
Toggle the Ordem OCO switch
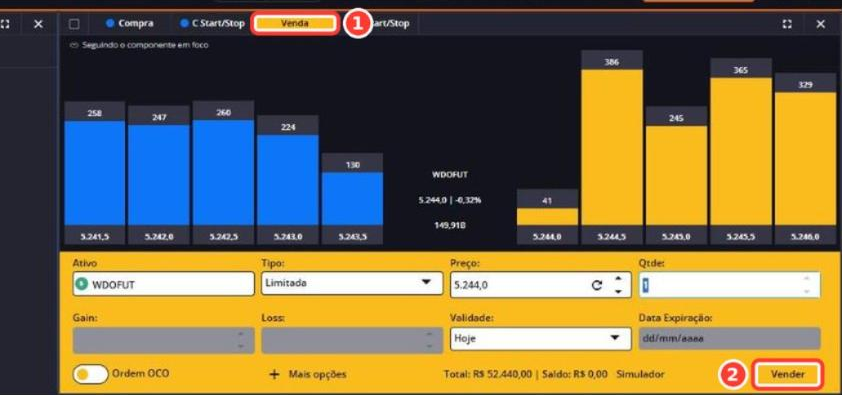pyautogui.click(x=91, y=374)
